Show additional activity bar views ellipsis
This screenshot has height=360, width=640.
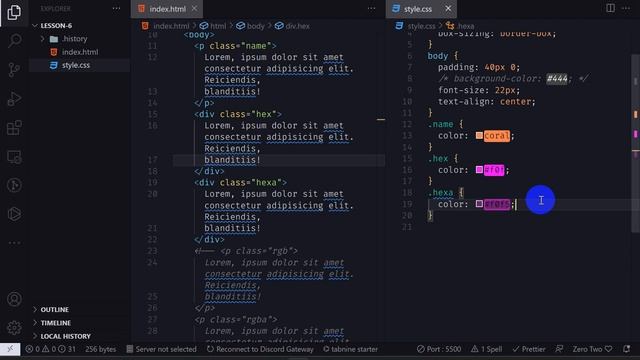pyautogui.click(x=14, y=242)
